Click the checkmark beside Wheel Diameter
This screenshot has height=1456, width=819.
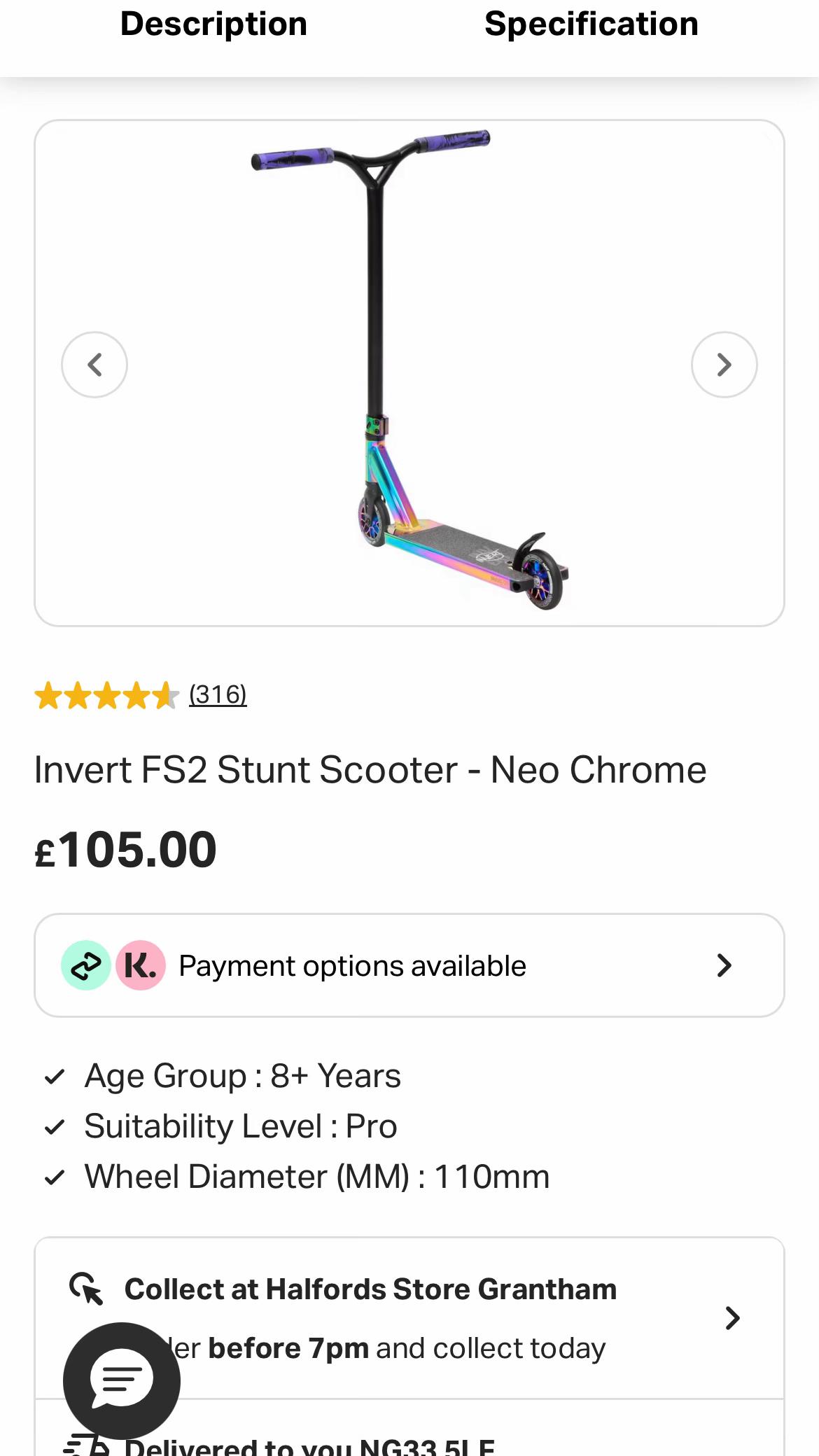pyautogui.click(x=55, y=1177)
